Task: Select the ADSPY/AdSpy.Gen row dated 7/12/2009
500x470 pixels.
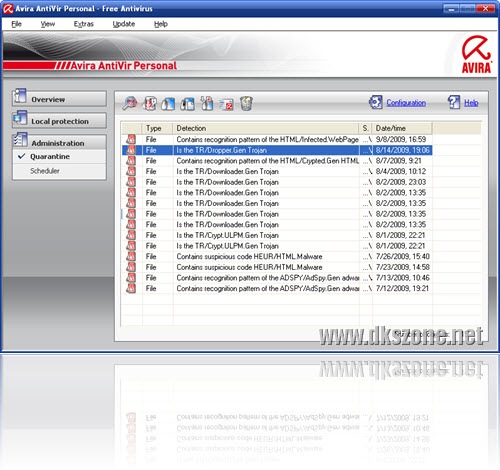Action: point(277,288)
